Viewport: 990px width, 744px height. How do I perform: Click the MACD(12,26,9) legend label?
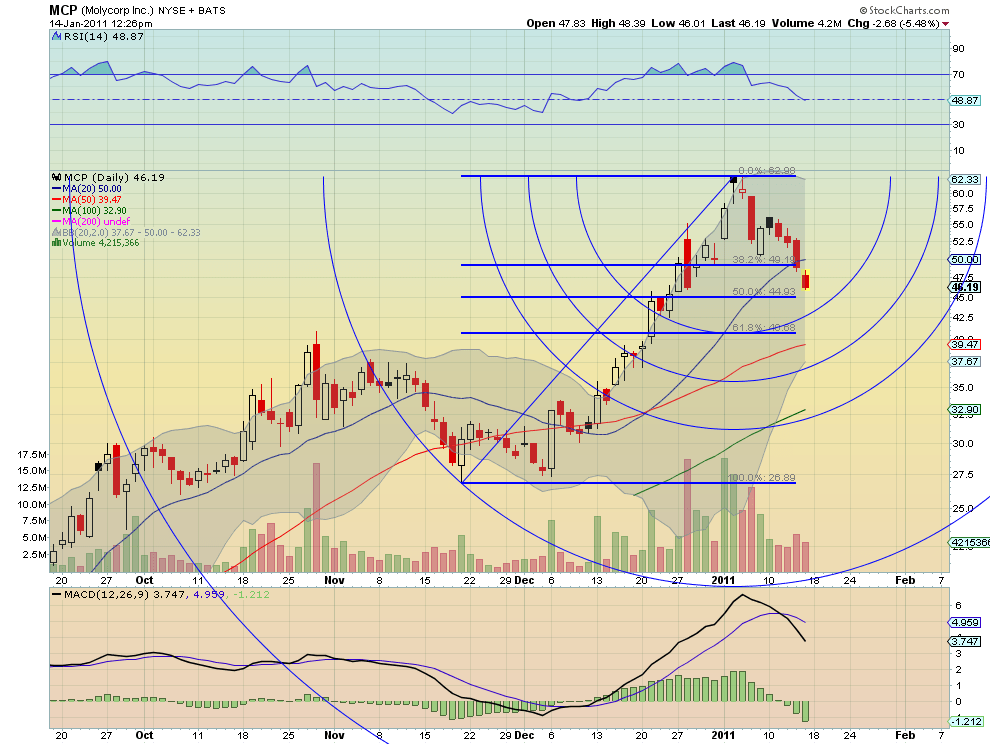coord(107,594)
